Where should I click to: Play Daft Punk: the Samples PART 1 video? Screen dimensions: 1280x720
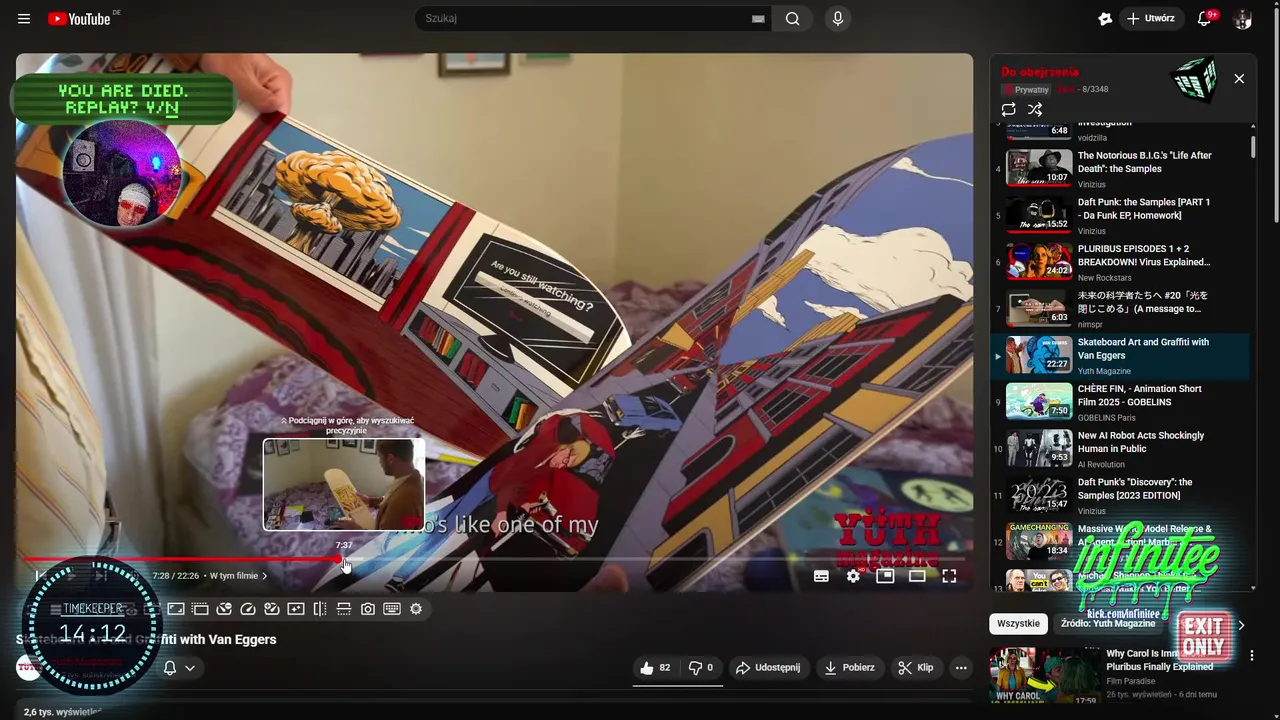(1120, 215)
